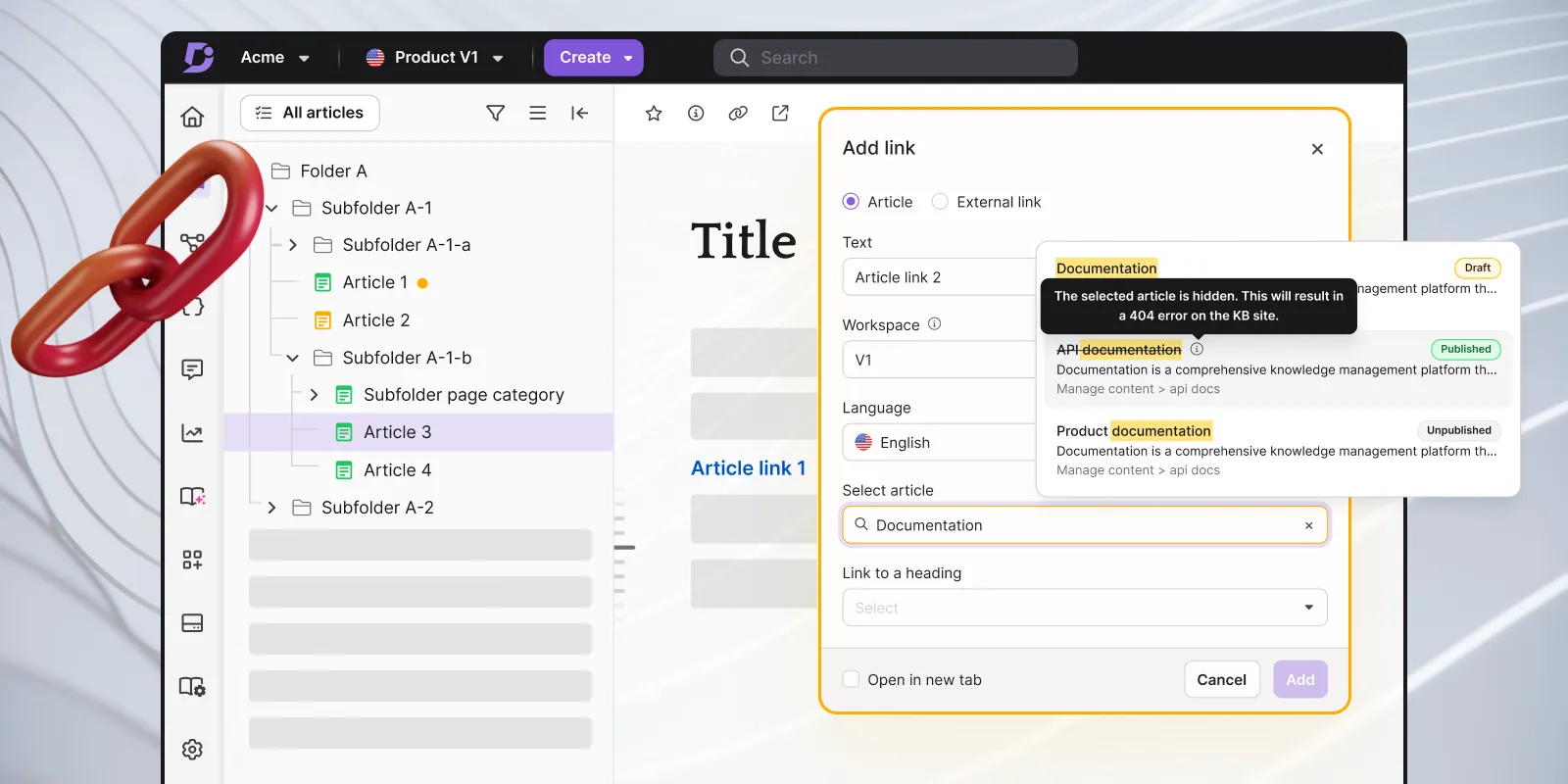Select the Product documentation unpublished result
This screenshot has width=1568, height=784.
1278,451
